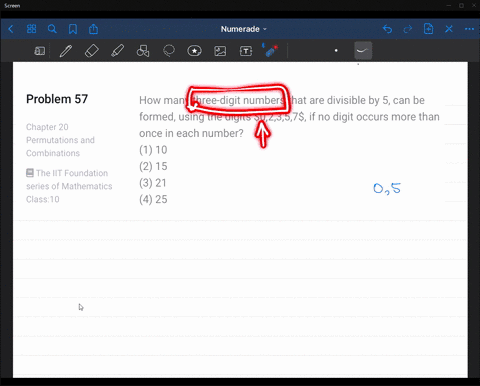This screenshot has width=480, height=386.
Task: Click Permutations and Combinations text
Action: click(60, 147)
